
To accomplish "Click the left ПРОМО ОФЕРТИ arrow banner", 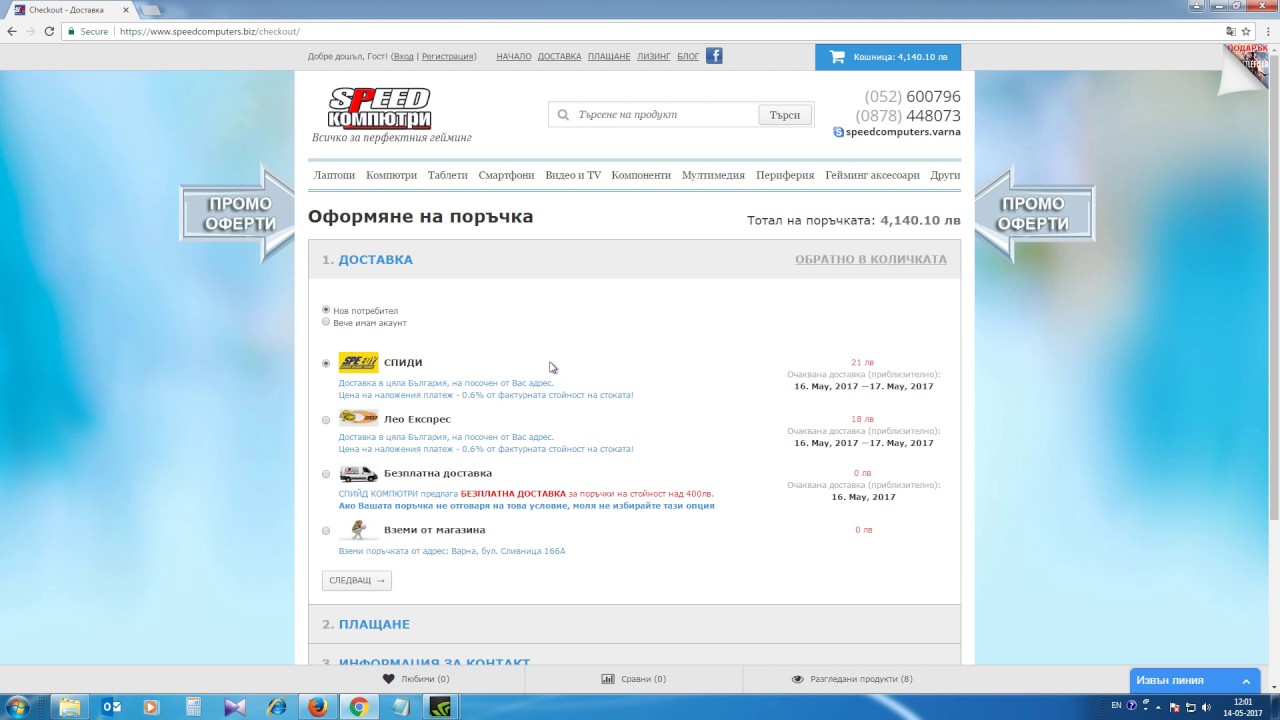I will pos(238,213).
